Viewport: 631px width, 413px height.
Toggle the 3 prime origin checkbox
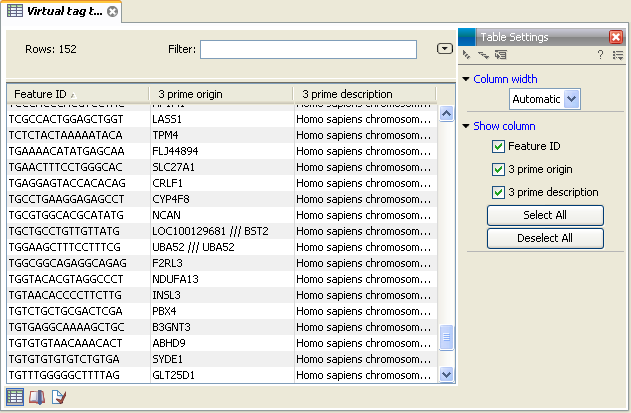coord(498,169)
